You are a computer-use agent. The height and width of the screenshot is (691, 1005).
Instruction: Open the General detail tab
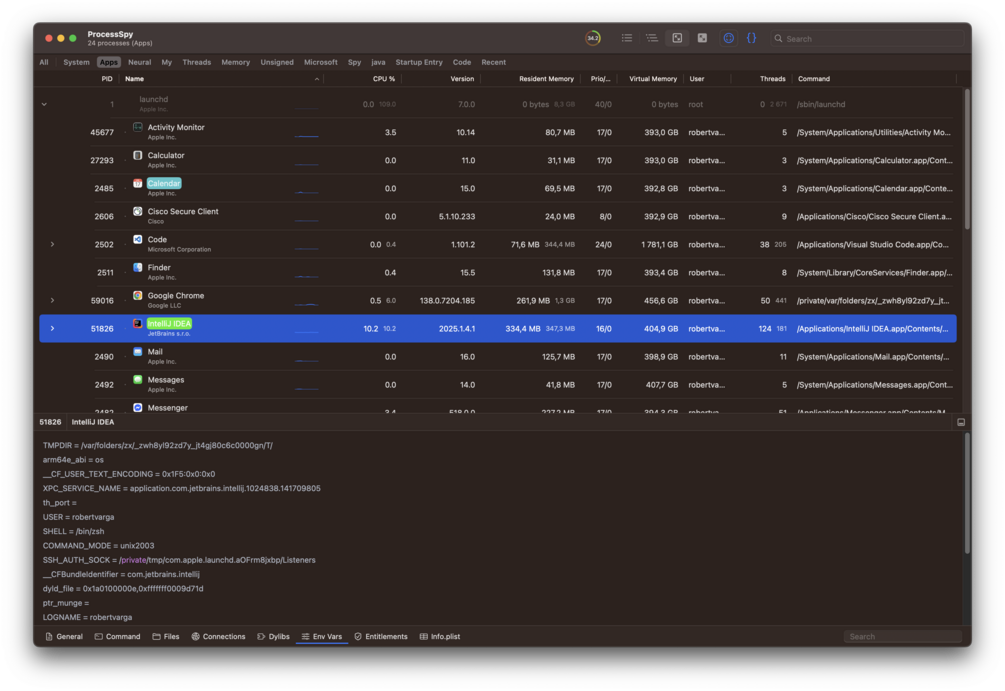(64, 637)
